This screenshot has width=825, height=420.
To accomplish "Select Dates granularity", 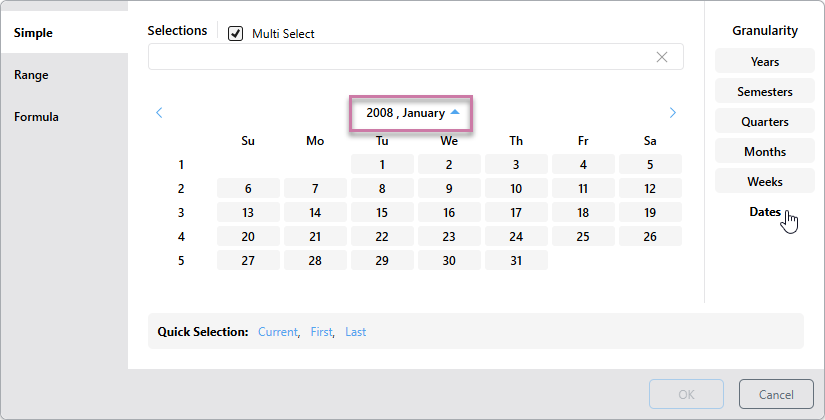I will (764, 212).
